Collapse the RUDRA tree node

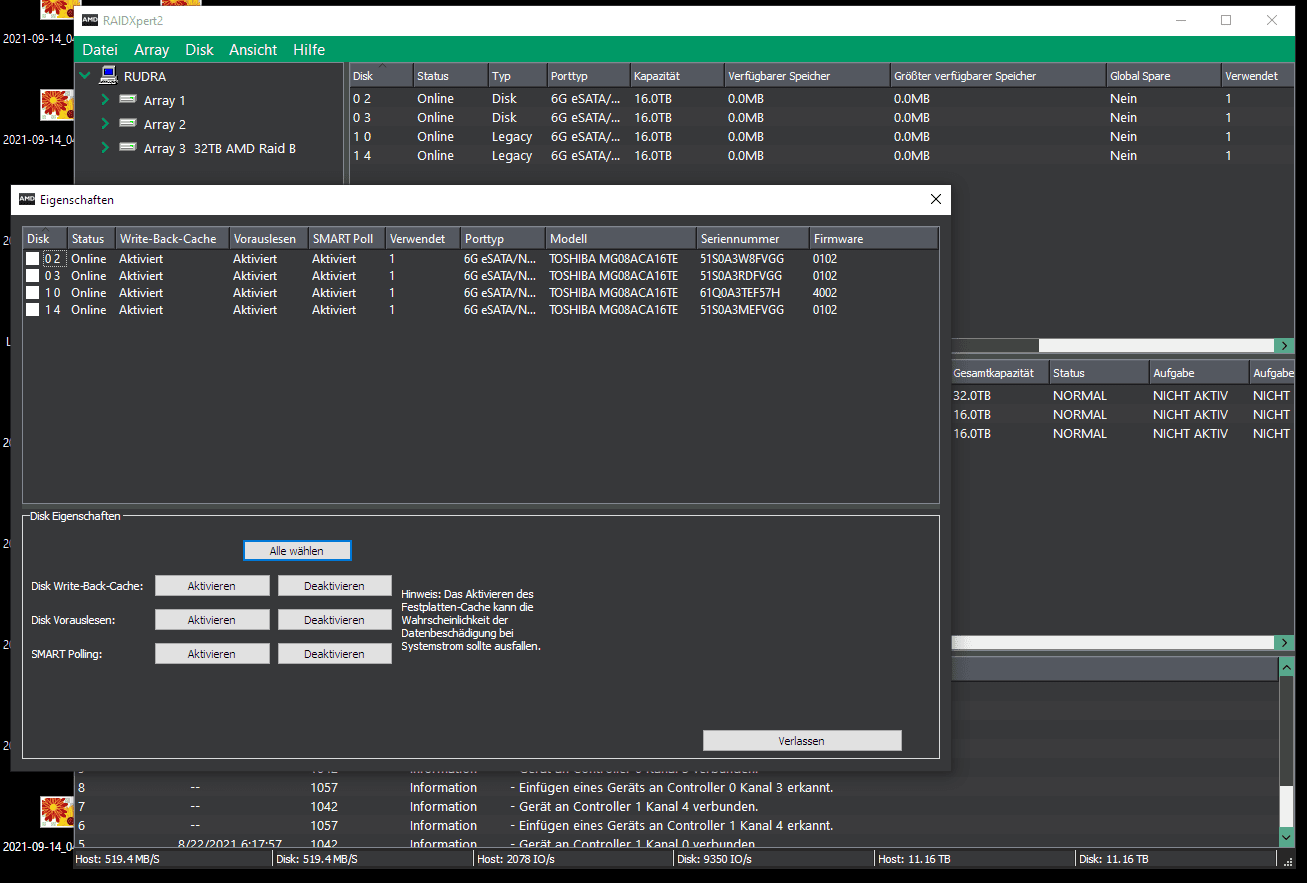coord(85,75)
